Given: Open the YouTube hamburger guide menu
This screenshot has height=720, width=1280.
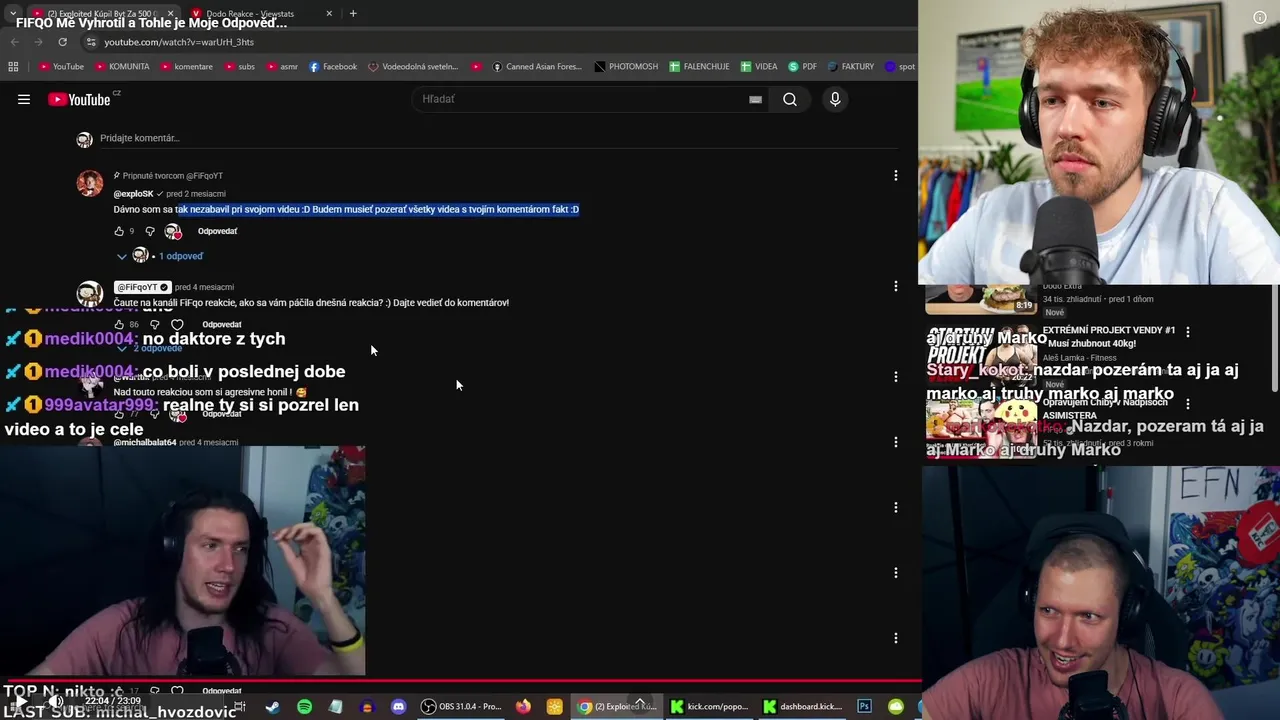Looking at the screenshot, I should tap(24, 99).
